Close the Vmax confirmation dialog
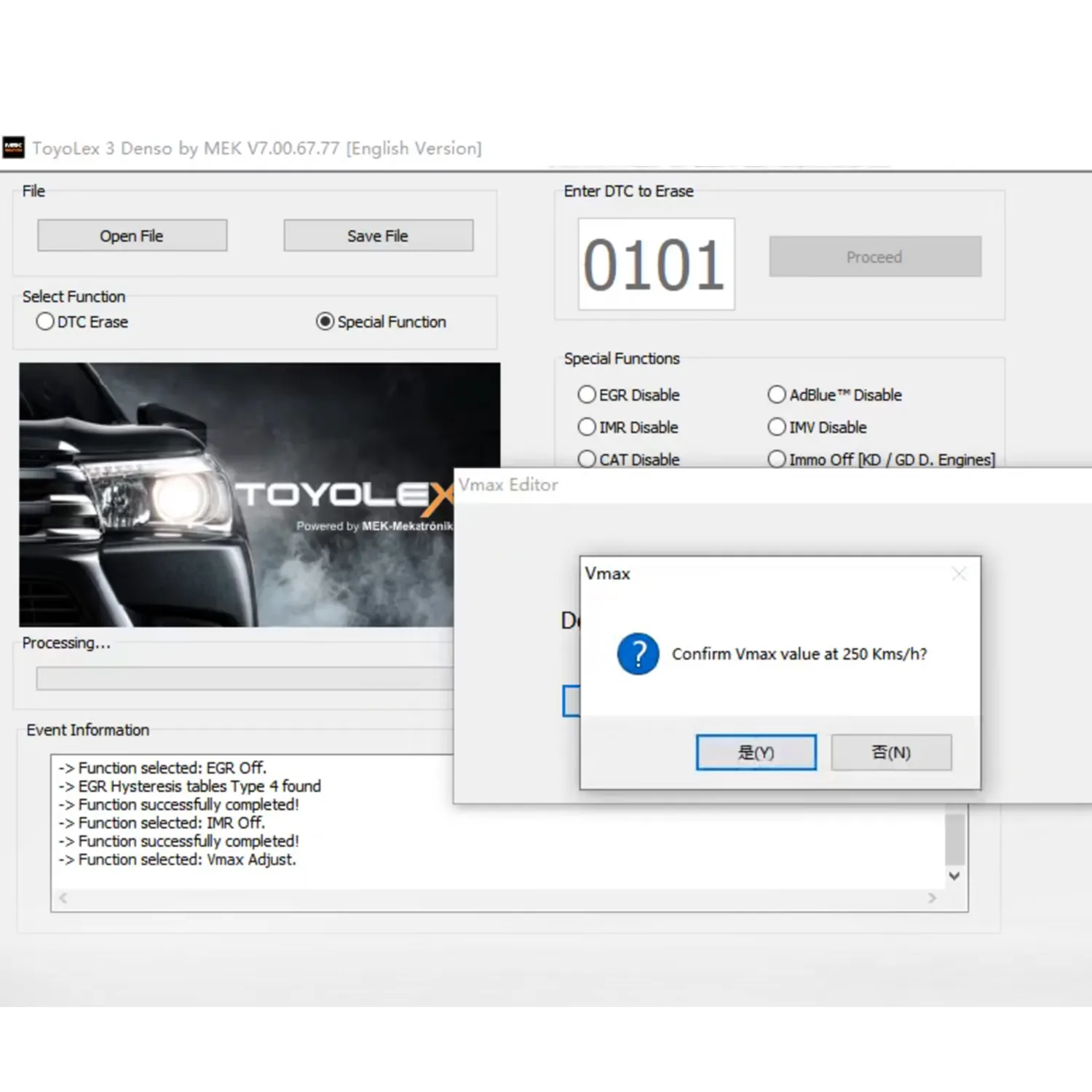 [x=959, y=574]
